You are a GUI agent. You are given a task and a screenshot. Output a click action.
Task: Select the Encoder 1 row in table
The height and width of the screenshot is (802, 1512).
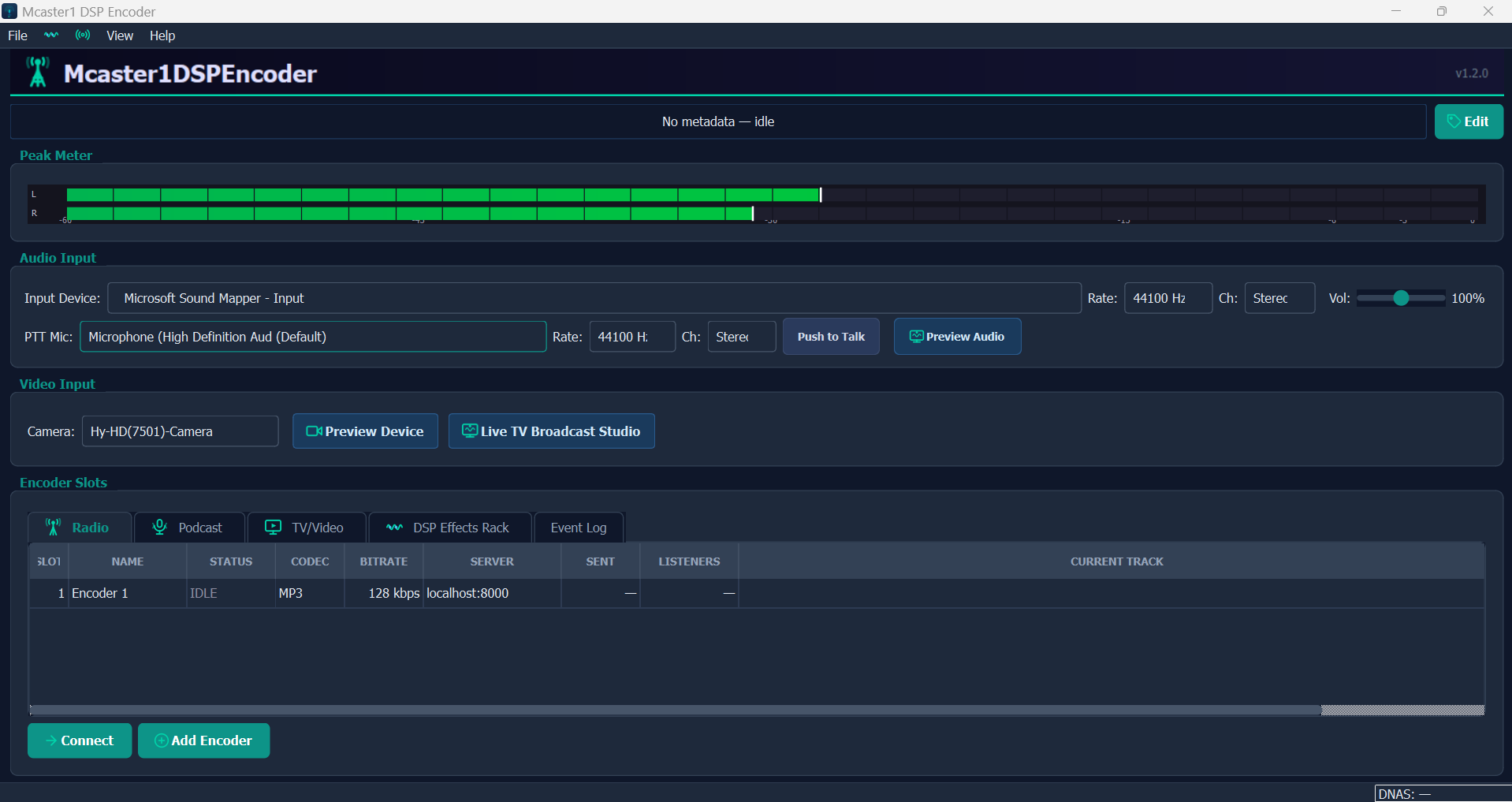(x=315, y=593)
